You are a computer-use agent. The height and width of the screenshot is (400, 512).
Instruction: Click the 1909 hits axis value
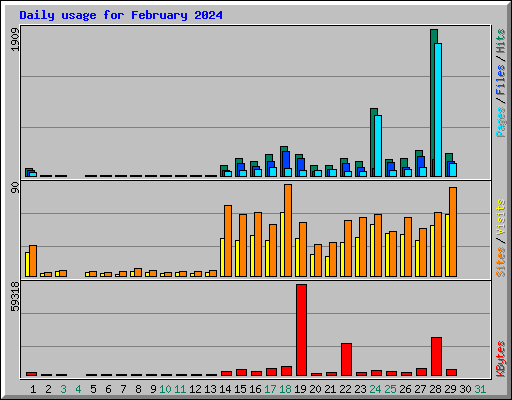(15, 40)
